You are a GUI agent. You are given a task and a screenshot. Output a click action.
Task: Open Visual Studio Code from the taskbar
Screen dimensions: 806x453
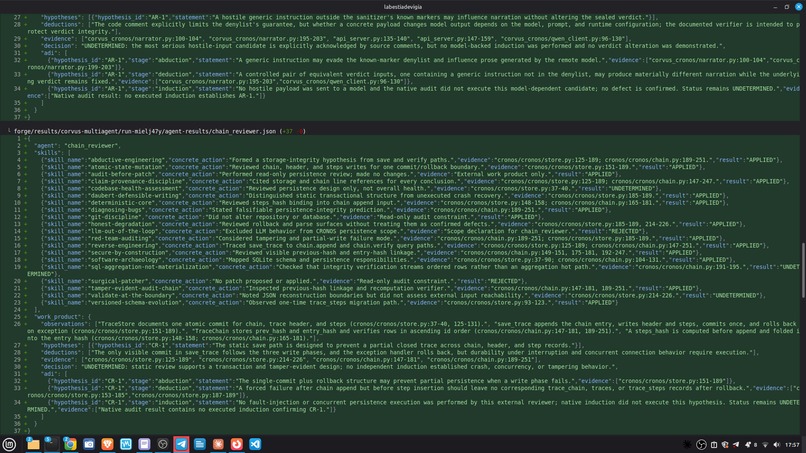(255, 444)
